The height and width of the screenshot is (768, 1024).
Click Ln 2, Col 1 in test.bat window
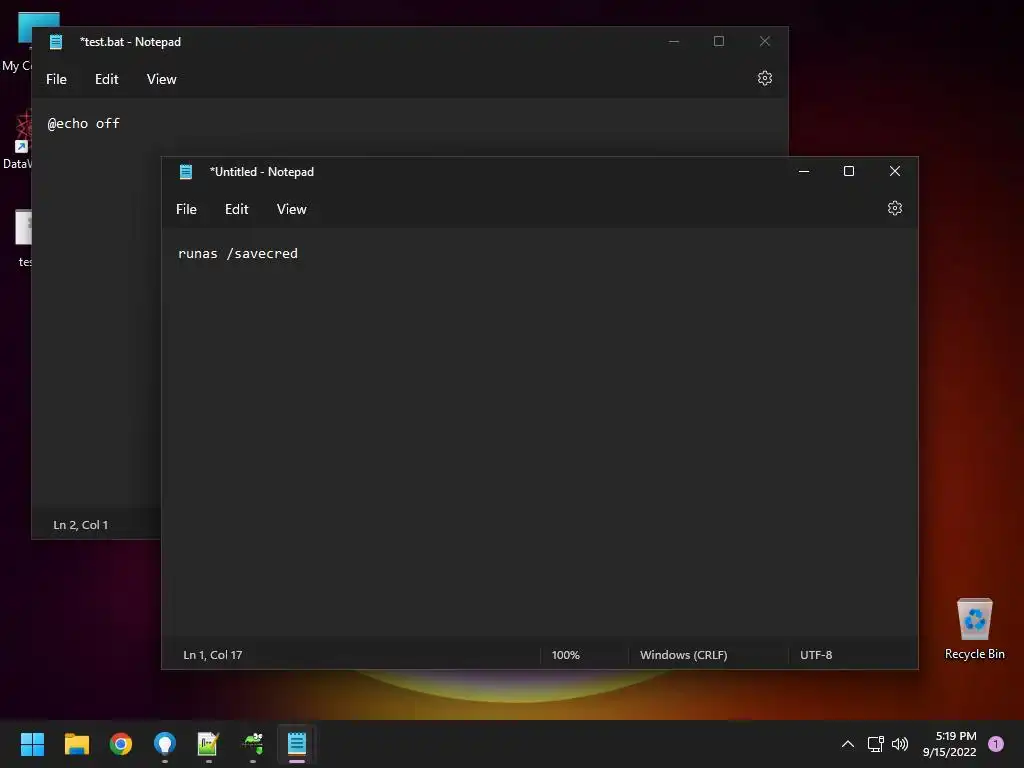point(80,525)
